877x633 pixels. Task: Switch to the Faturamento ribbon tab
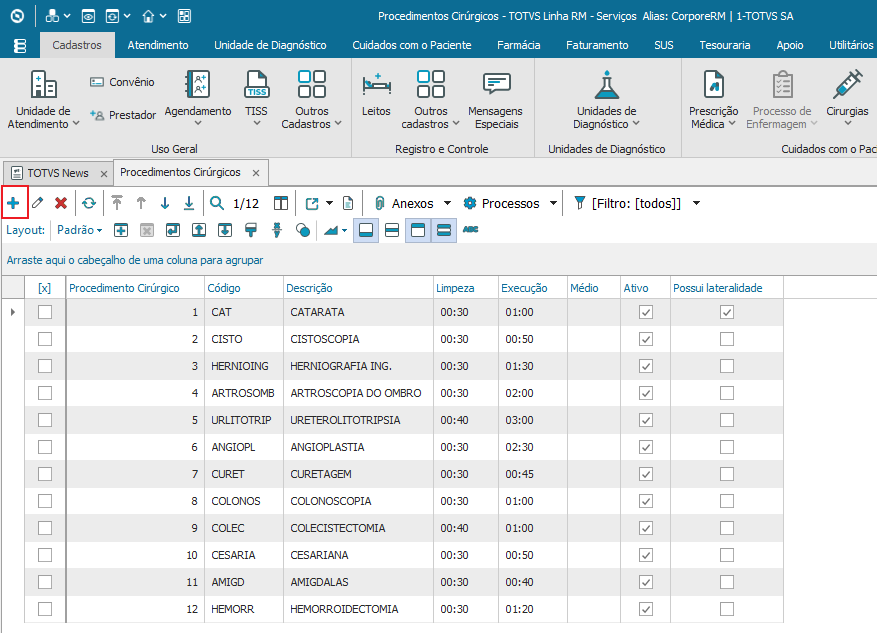(597, 45)
